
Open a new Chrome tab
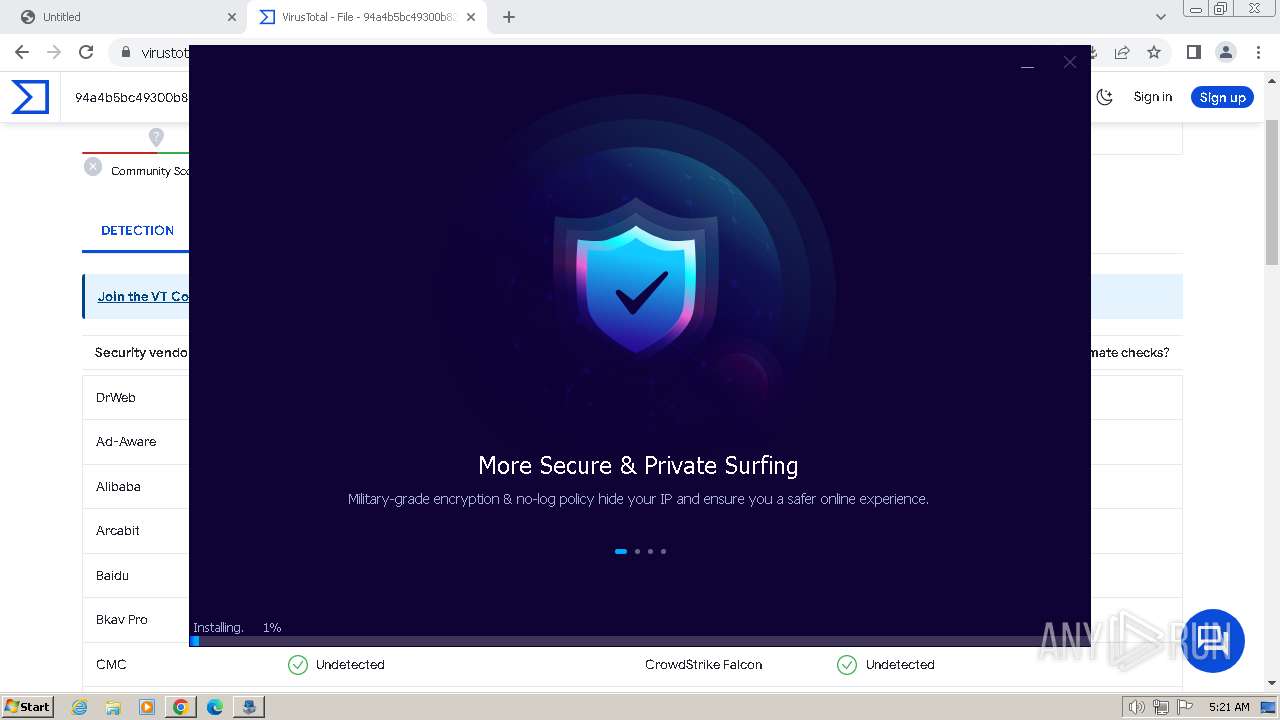[509, 17]
